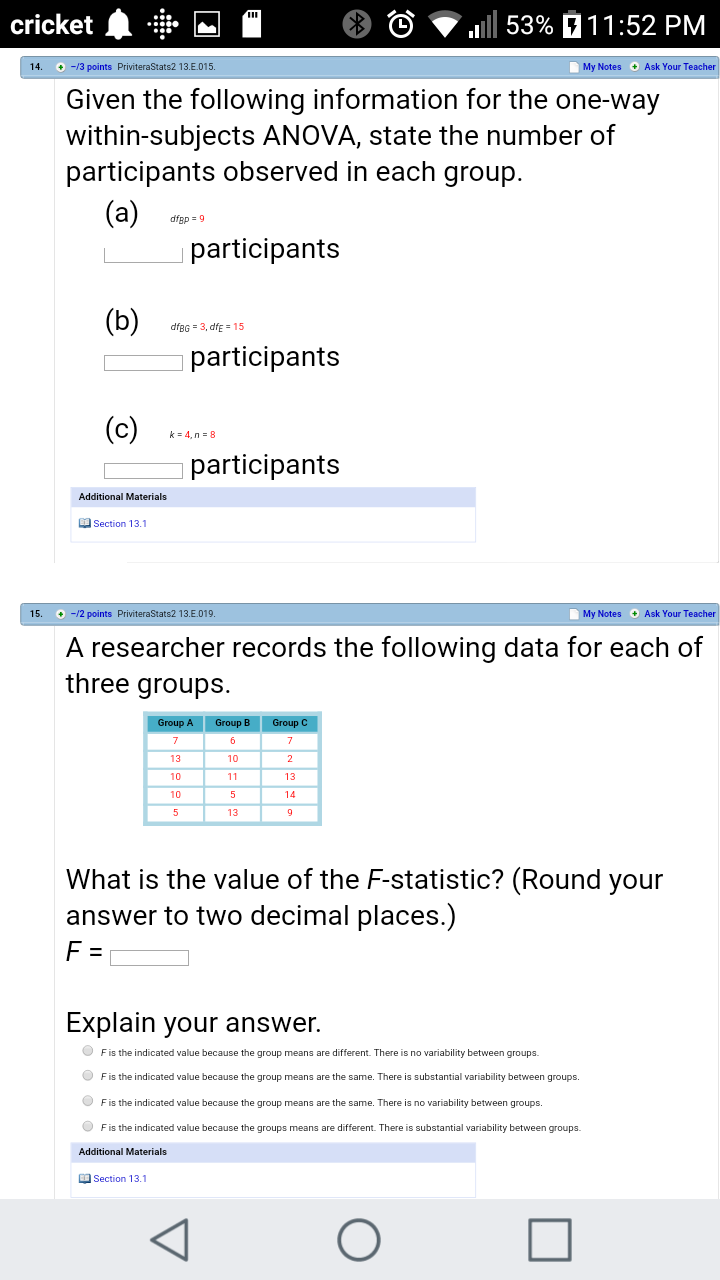
Task: Click the F-statistic answer field
Action: pyautogui.click(x=149, y=958)
